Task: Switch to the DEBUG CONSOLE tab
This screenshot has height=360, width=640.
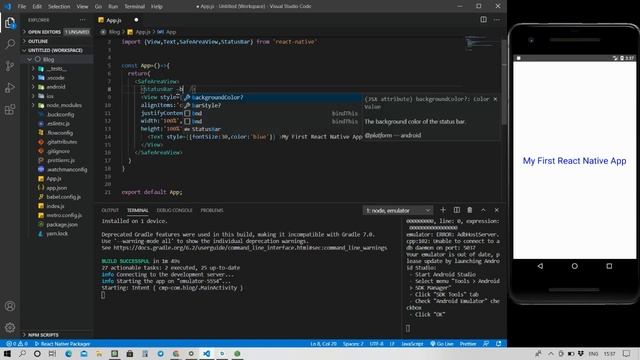Action: coord(174,210)
